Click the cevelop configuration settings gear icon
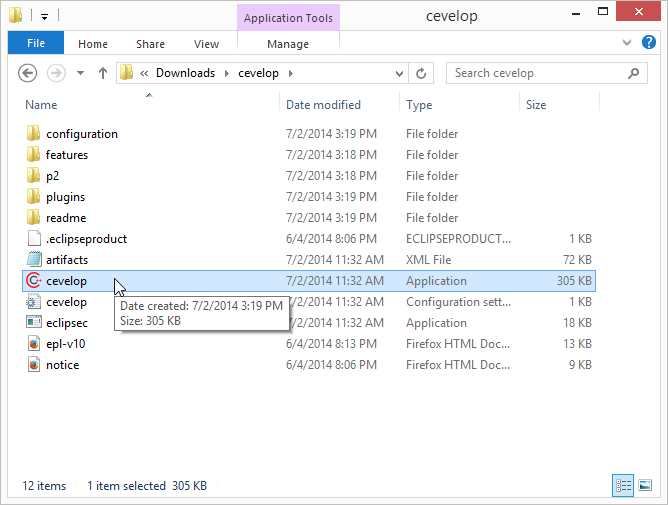Screen dimensions: 668x505 point(34,301)
